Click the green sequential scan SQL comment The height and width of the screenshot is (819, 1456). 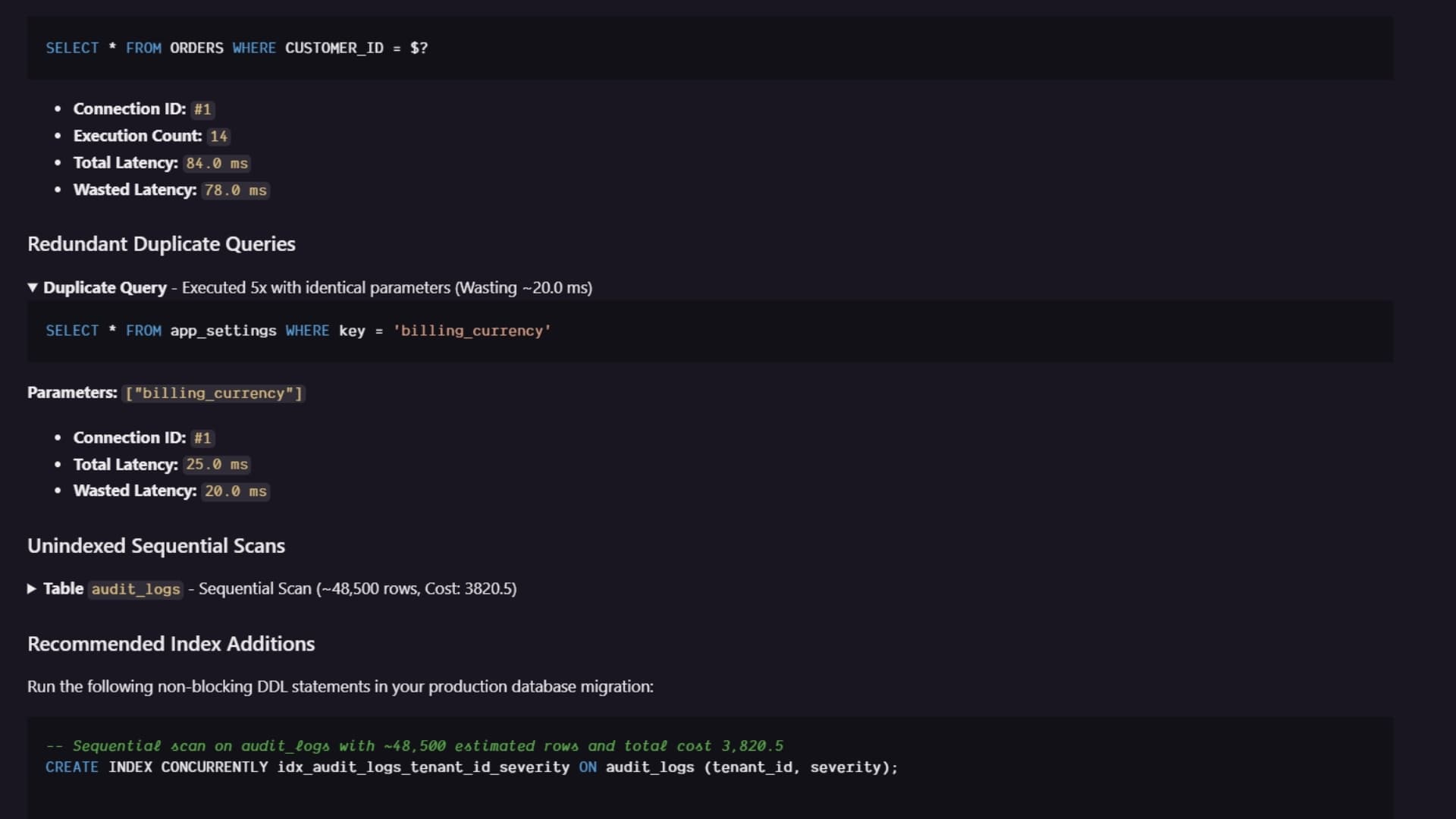[x=415, y=746]
